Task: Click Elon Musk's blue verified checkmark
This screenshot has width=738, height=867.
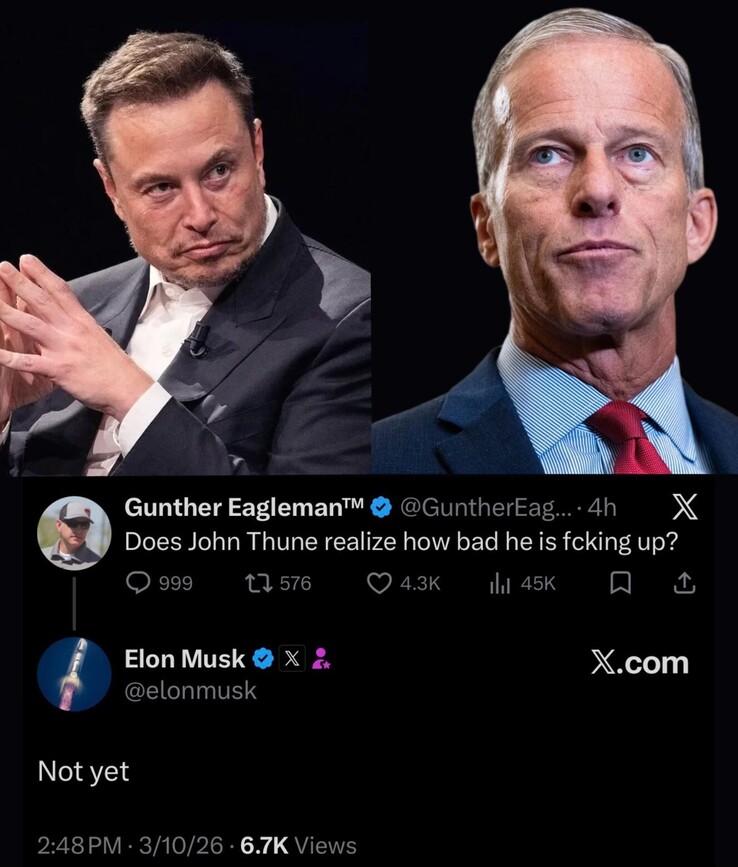Action: pos(262,658)
